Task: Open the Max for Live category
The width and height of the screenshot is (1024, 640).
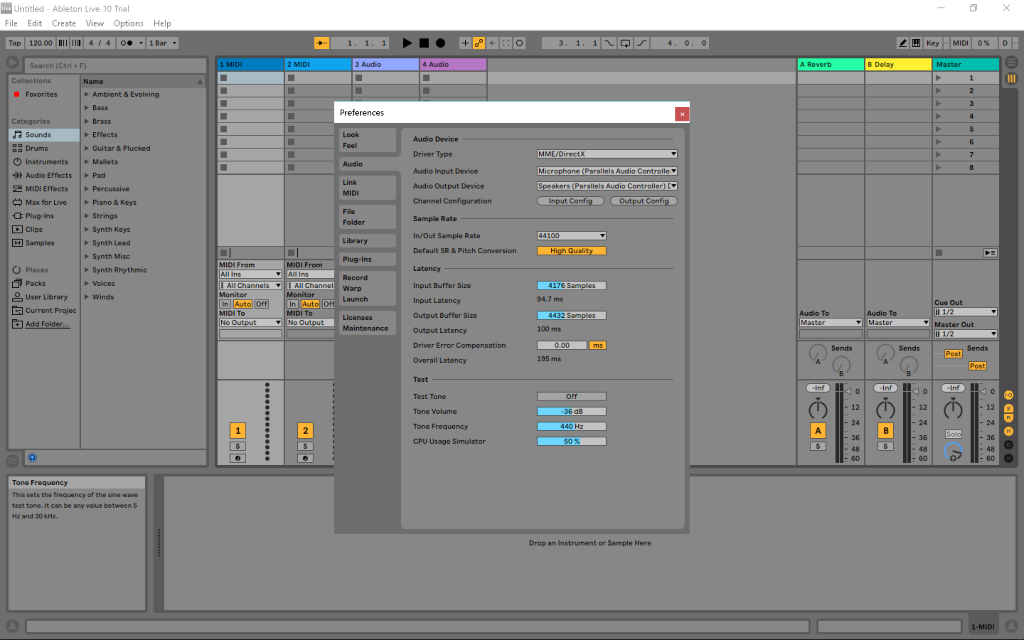Action: [46, 202]
